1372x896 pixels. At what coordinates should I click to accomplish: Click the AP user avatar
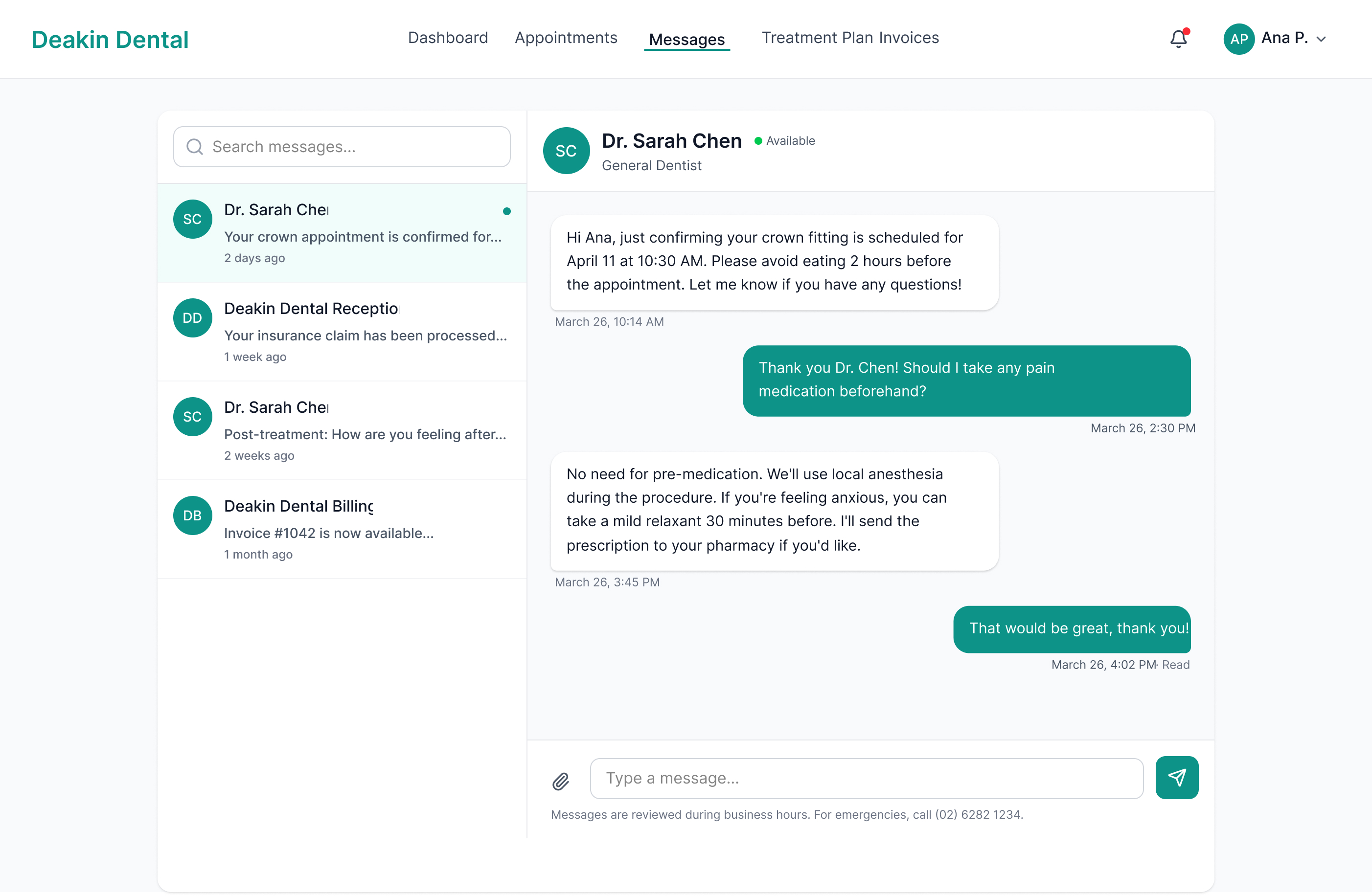[x=1239, y=39]
